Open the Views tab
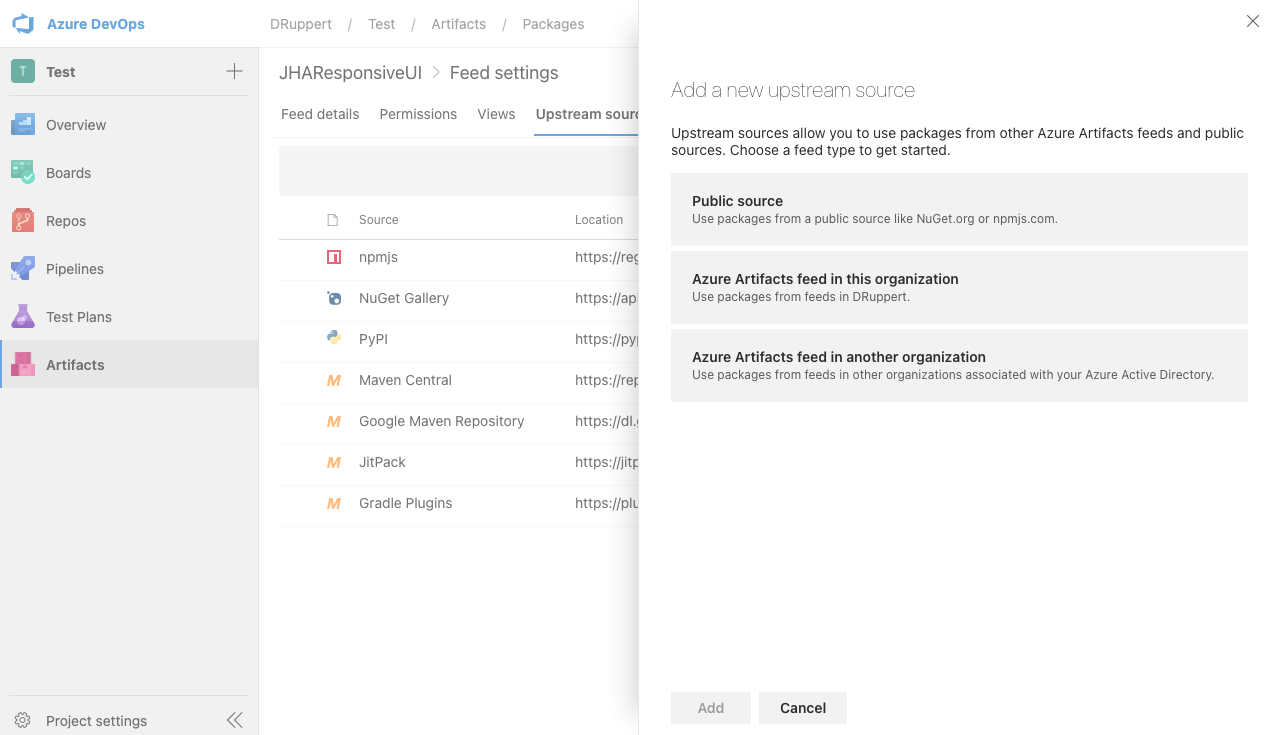The height and width of the screenshot is (735, 1279). (496, 114)
